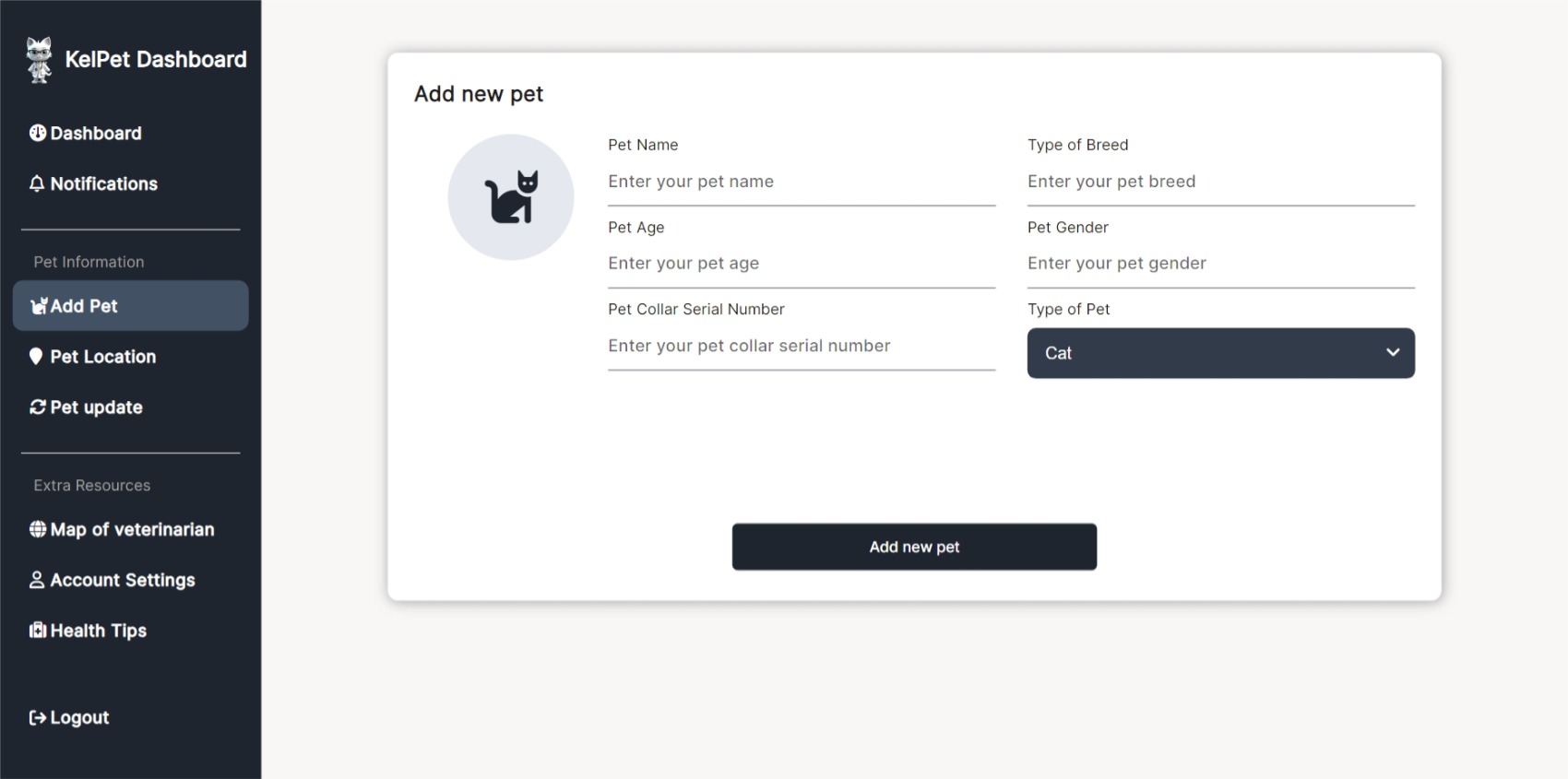
Task: Click the cat avatar image circle
Action: click(511, 197)
